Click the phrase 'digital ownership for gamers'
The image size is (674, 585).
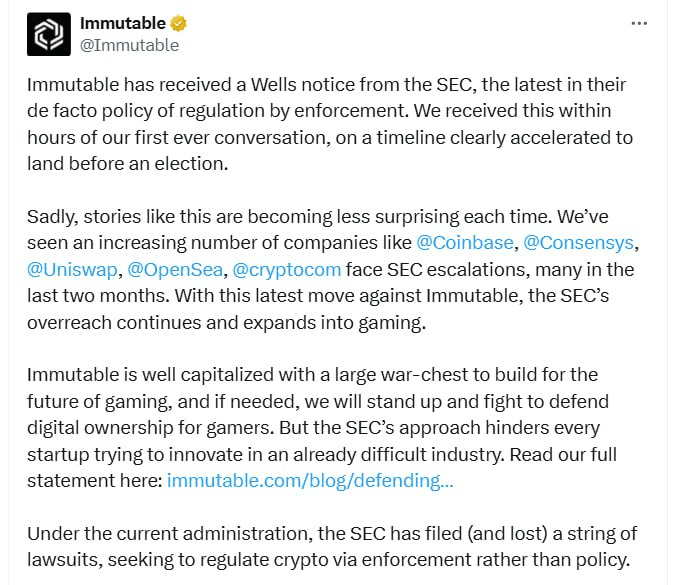click(x=150, y=428)
